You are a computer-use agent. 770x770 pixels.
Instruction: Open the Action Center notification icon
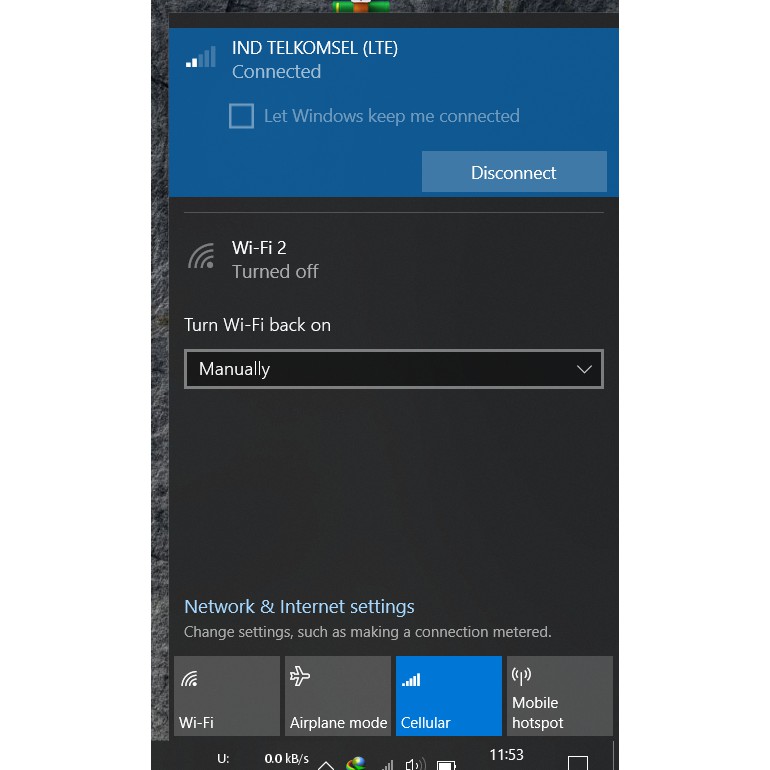[578, 763]
